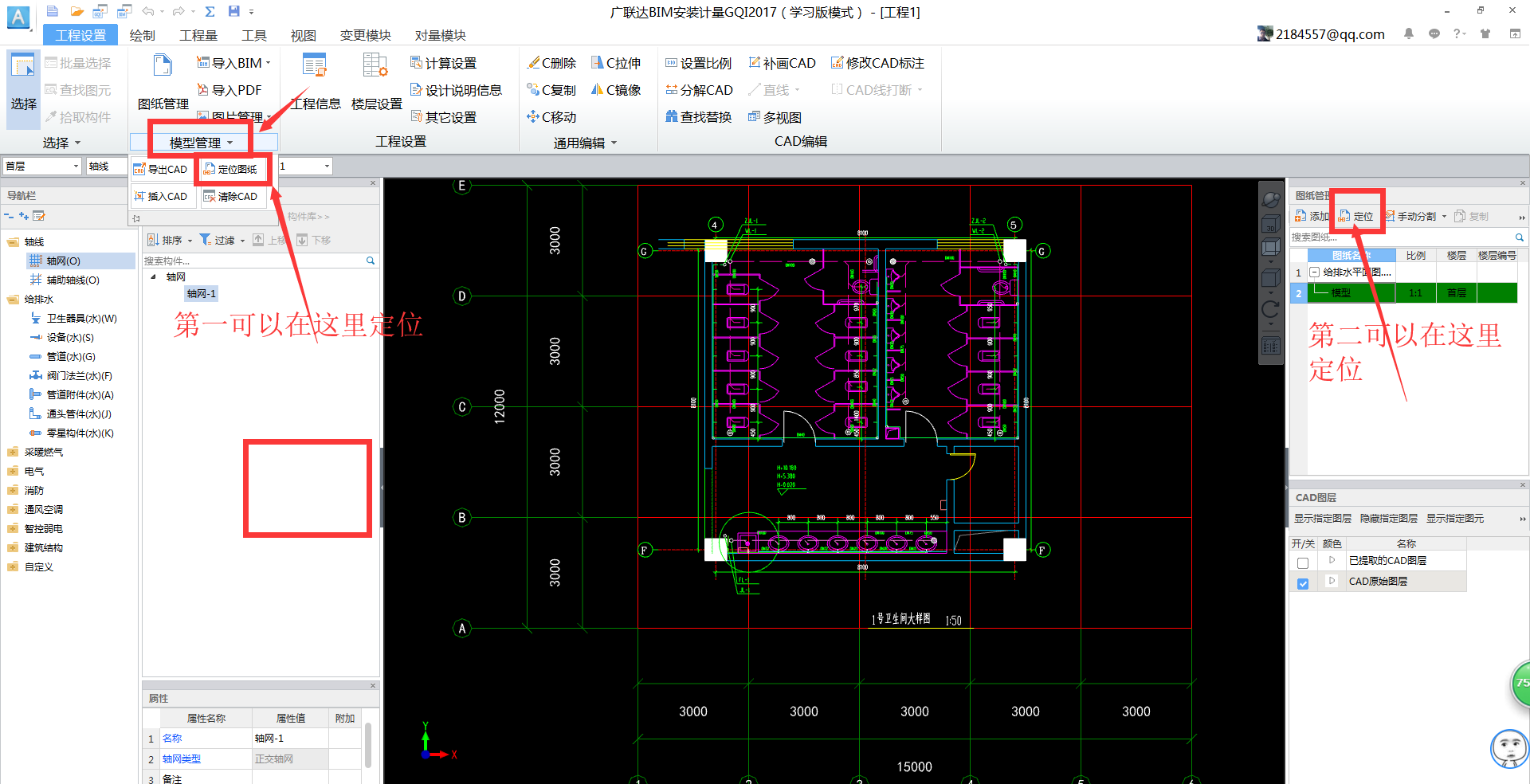Select the 模型 drawing row

tap(1404, 293)
